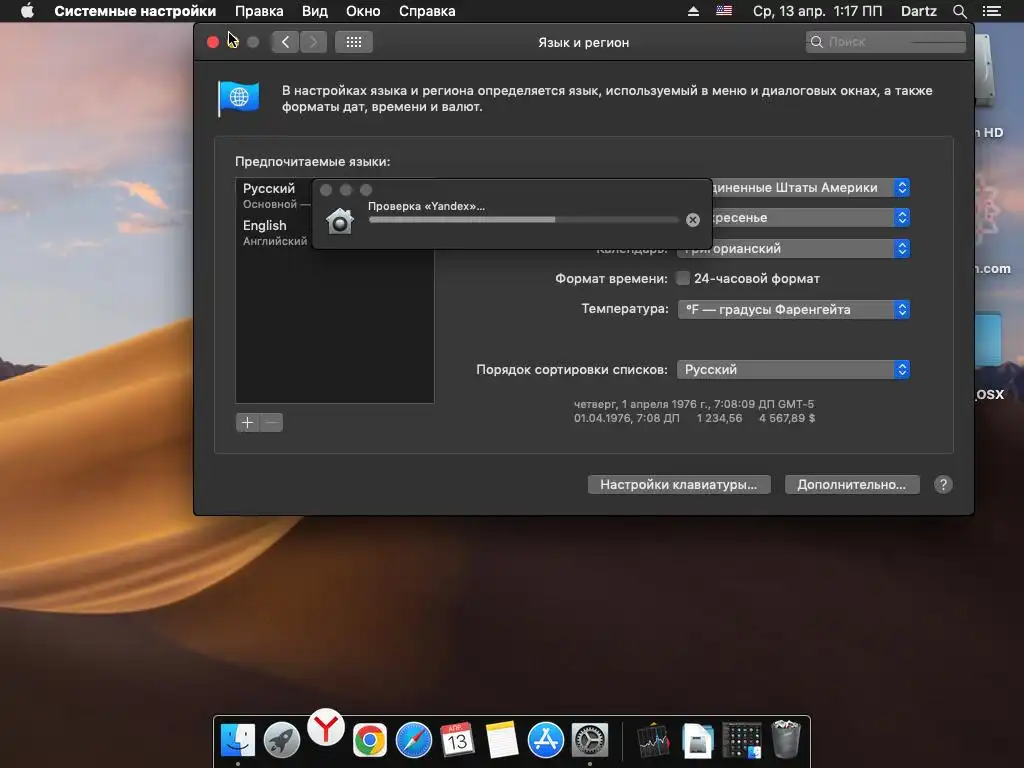This screenshot has height=768, width=1024.
Task: Open Spotlight search in menu bar
Action: tap(959, 11)
